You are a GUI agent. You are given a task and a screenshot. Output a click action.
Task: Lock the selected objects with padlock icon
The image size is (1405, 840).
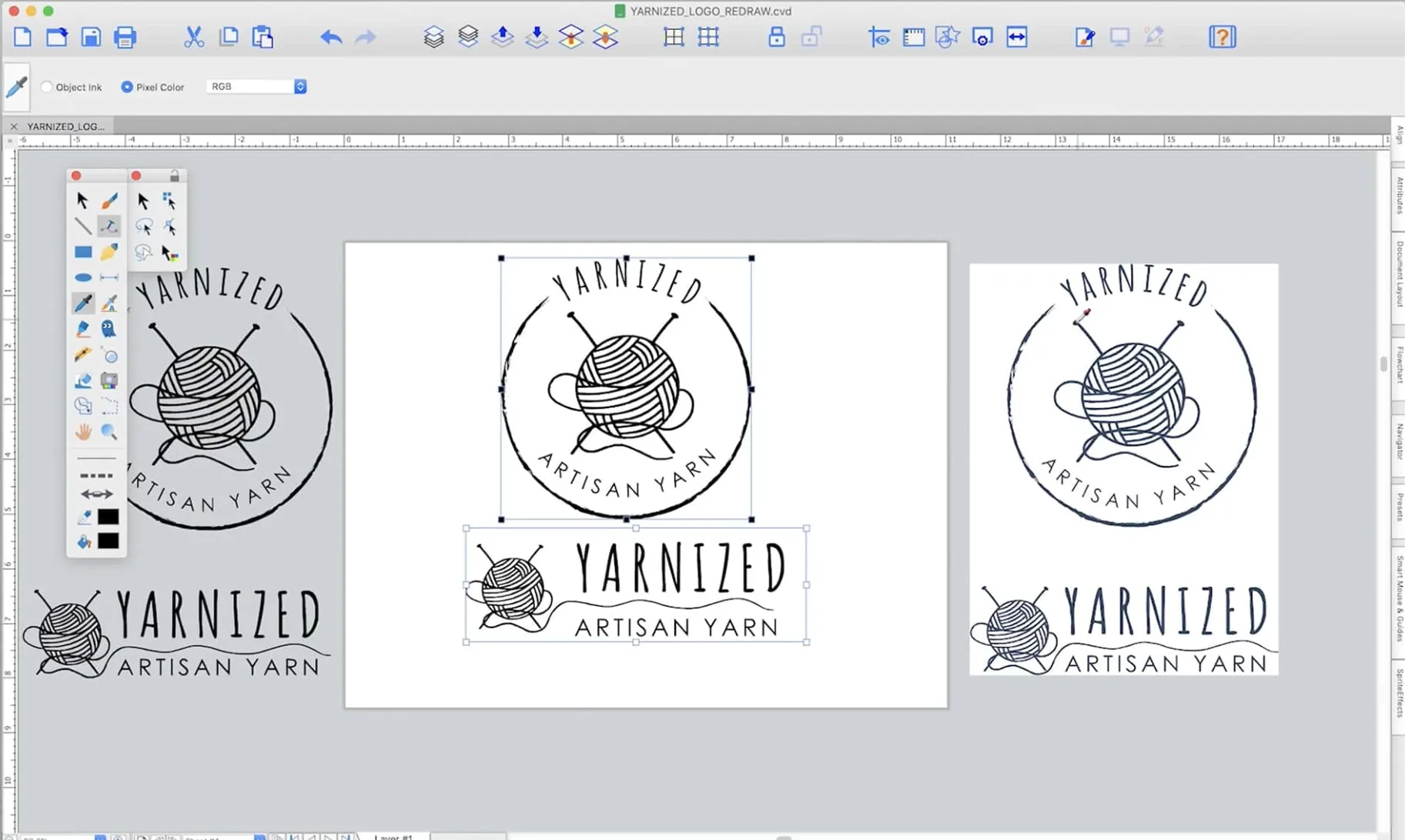(x=777, y=37)
